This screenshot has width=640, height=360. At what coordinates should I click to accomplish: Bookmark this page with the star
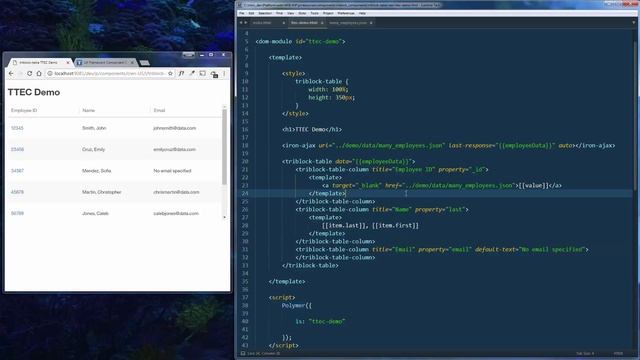click(170, 73)
